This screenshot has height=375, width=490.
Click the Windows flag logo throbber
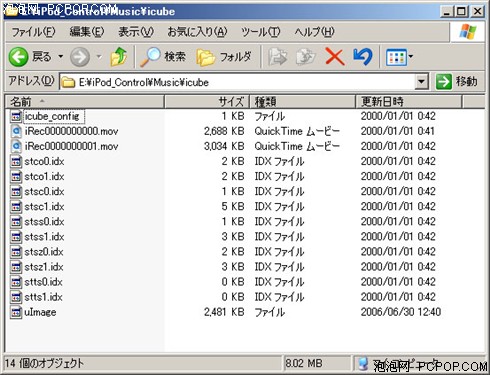point(468,32)
